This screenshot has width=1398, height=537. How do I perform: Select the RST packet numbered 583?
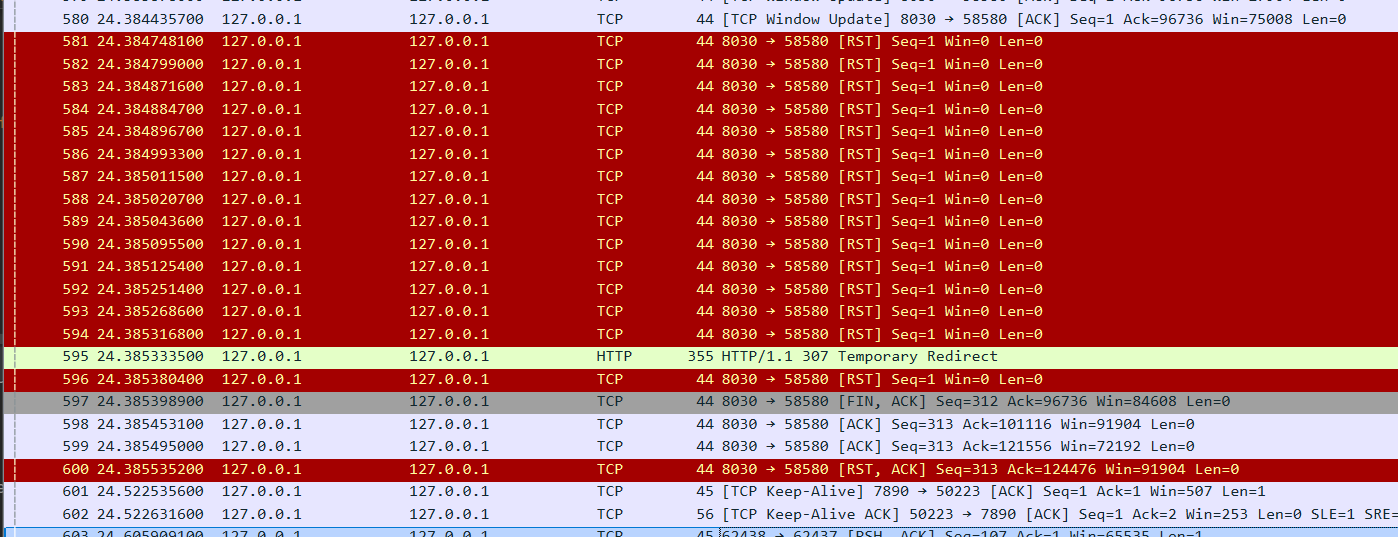[700, 87]
